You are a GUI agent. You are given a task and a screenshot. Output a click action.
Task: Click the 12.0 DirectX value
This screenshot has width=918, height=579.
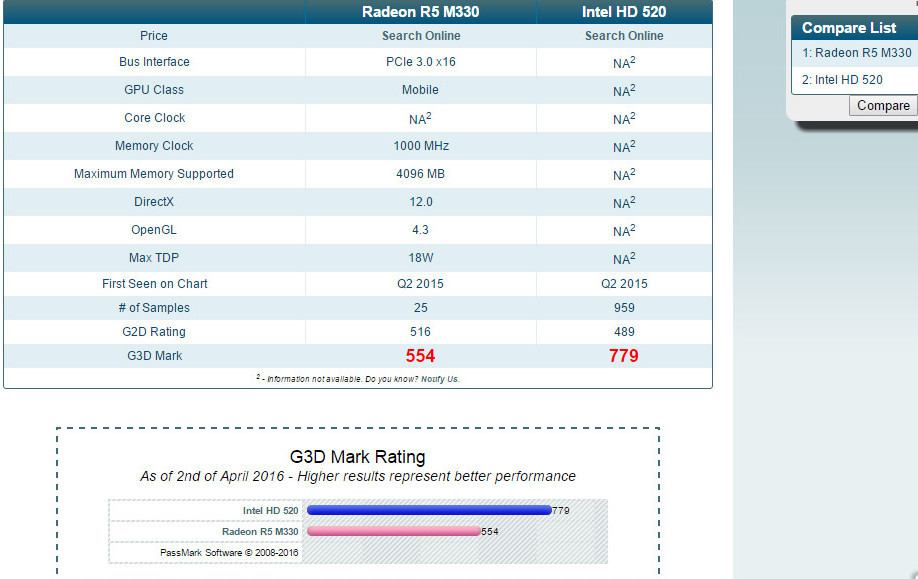tap(421, 202)
